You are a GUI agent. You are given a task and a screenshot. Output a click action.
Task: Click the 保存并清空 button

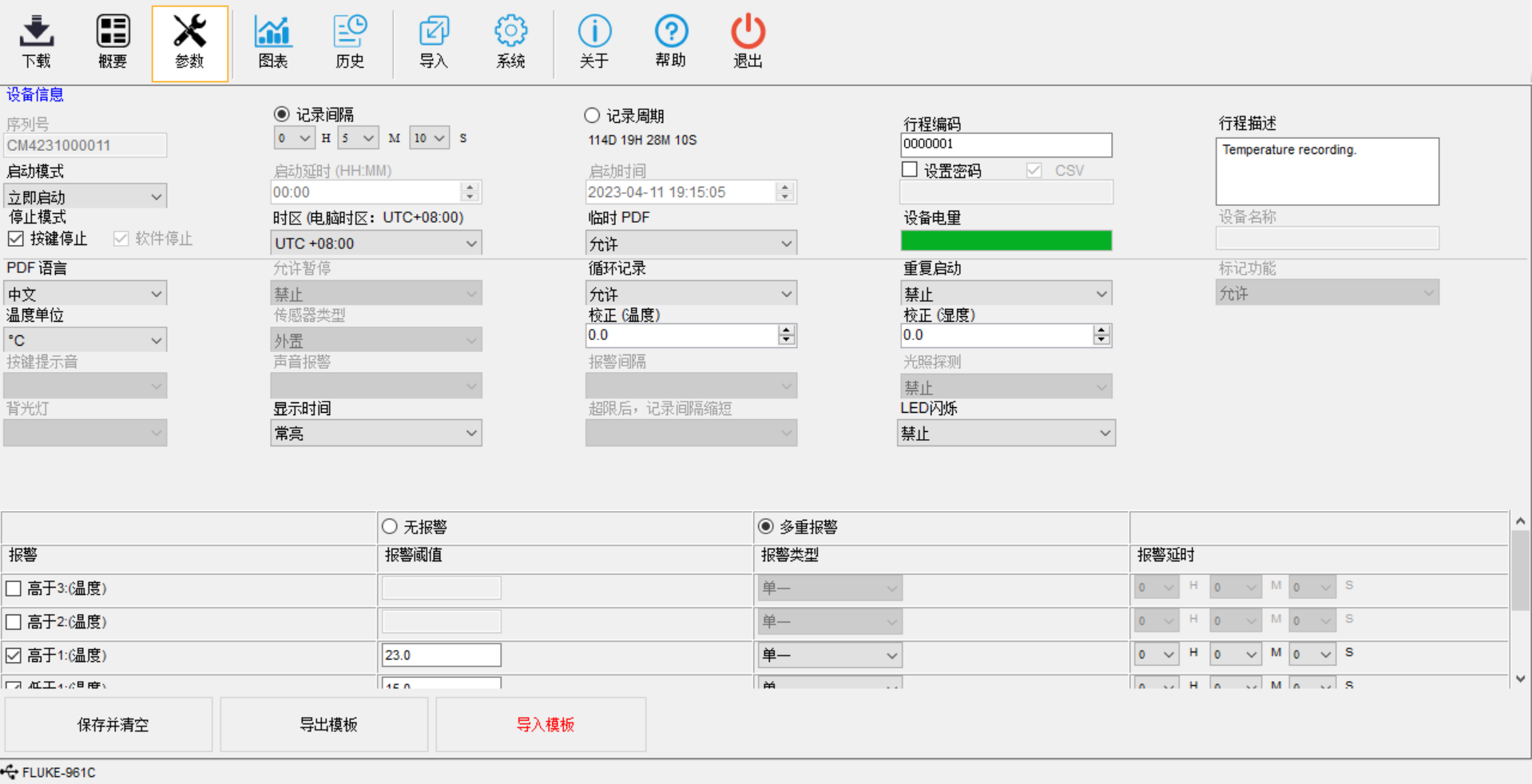coord(109,724)
